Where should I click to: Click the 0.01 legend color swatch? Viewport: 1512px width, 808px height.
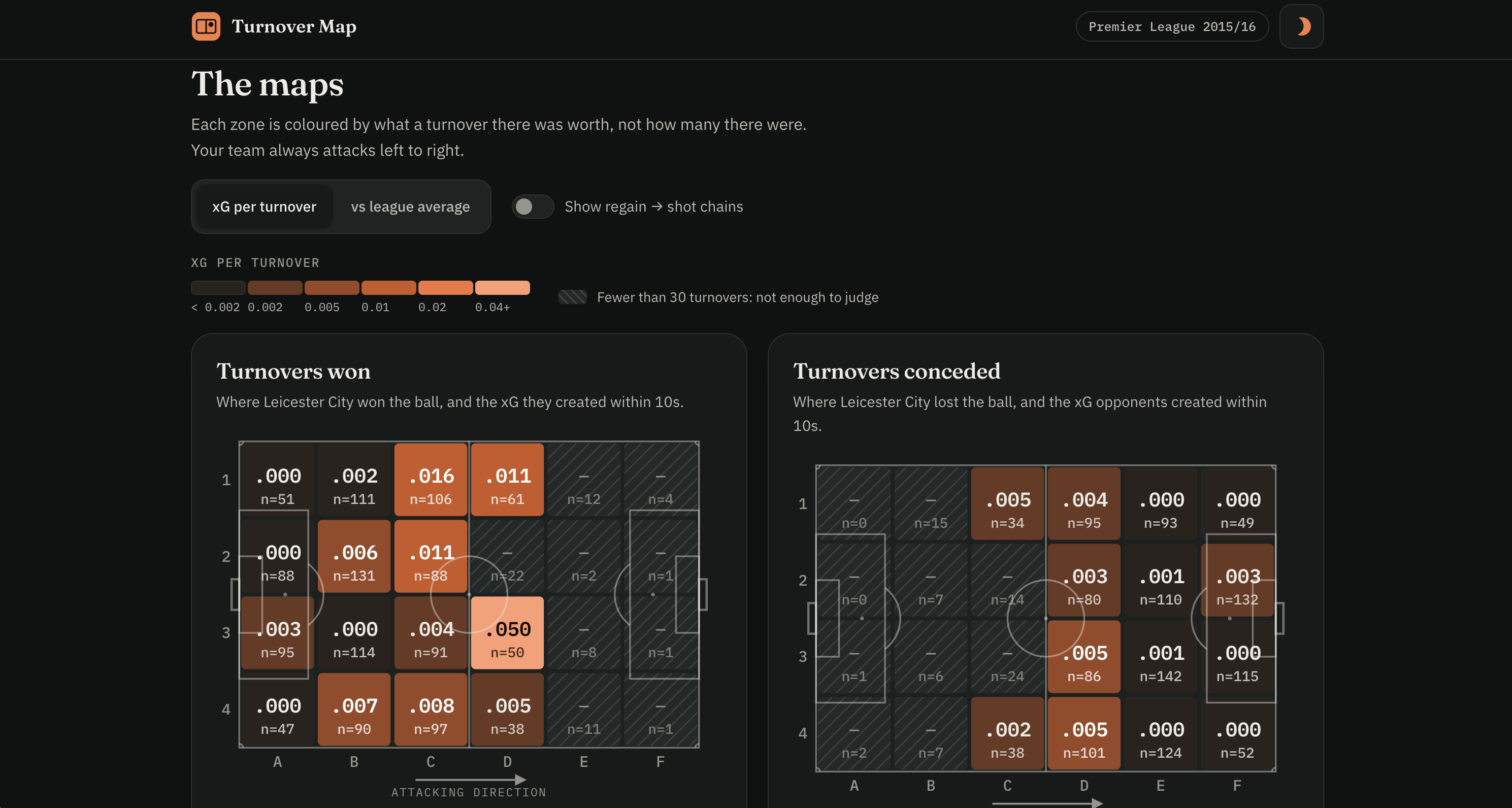coord(388,288)
